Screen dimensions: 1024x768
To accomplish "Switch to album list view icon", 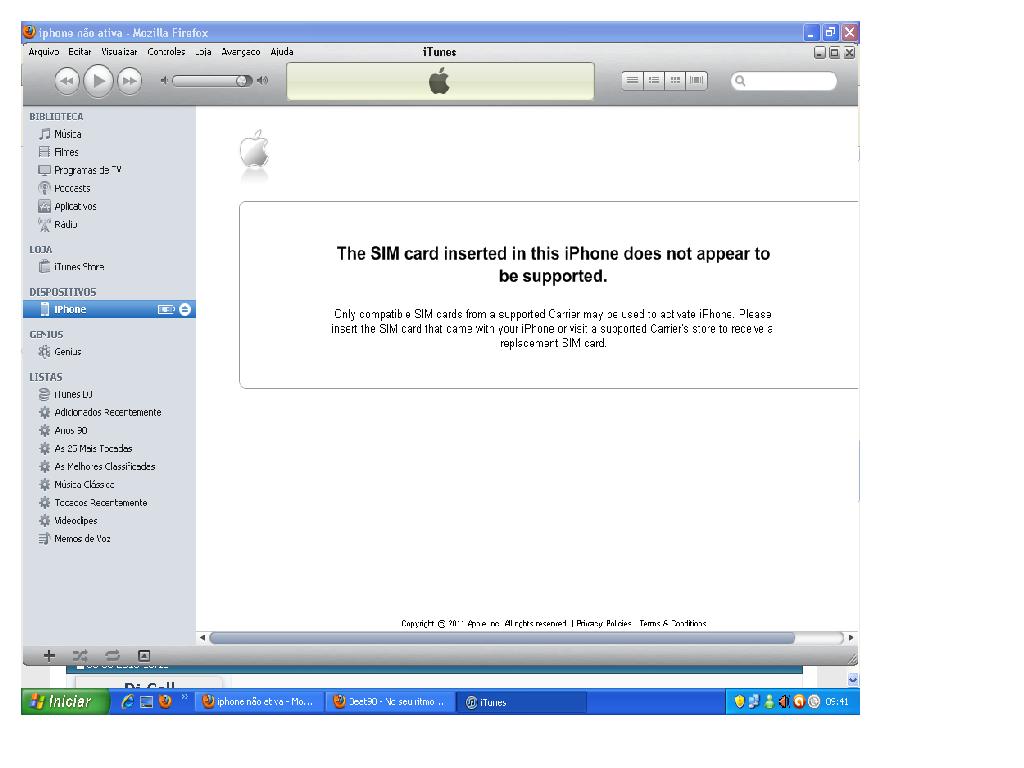I will click(654, 81).
